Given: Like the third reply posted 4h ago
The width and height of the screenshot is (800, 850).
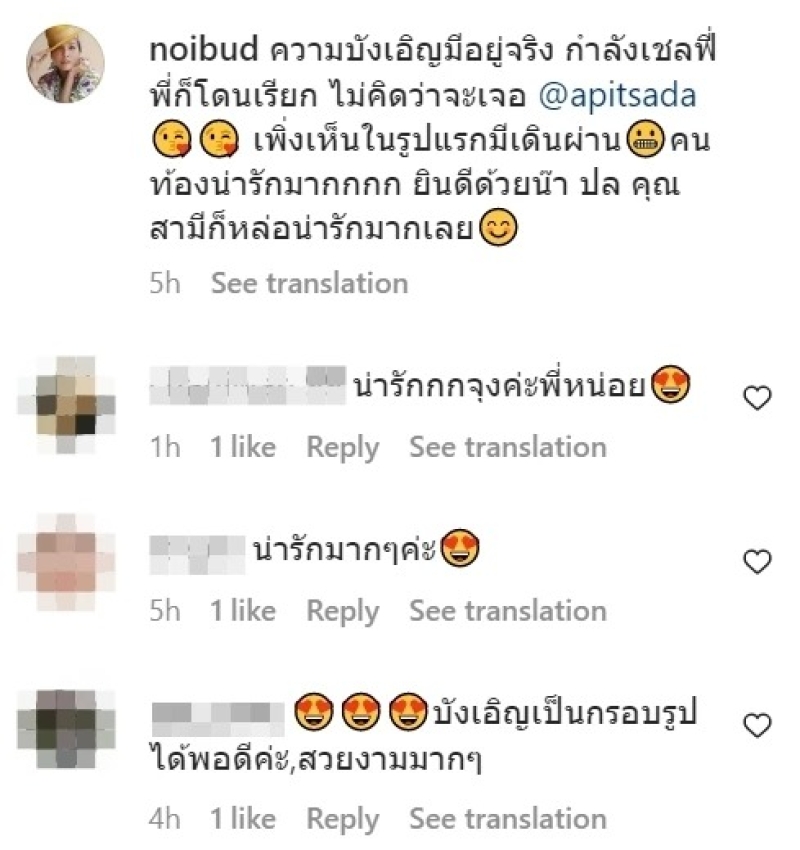Looking at the screenshot, I should (757, 725).
